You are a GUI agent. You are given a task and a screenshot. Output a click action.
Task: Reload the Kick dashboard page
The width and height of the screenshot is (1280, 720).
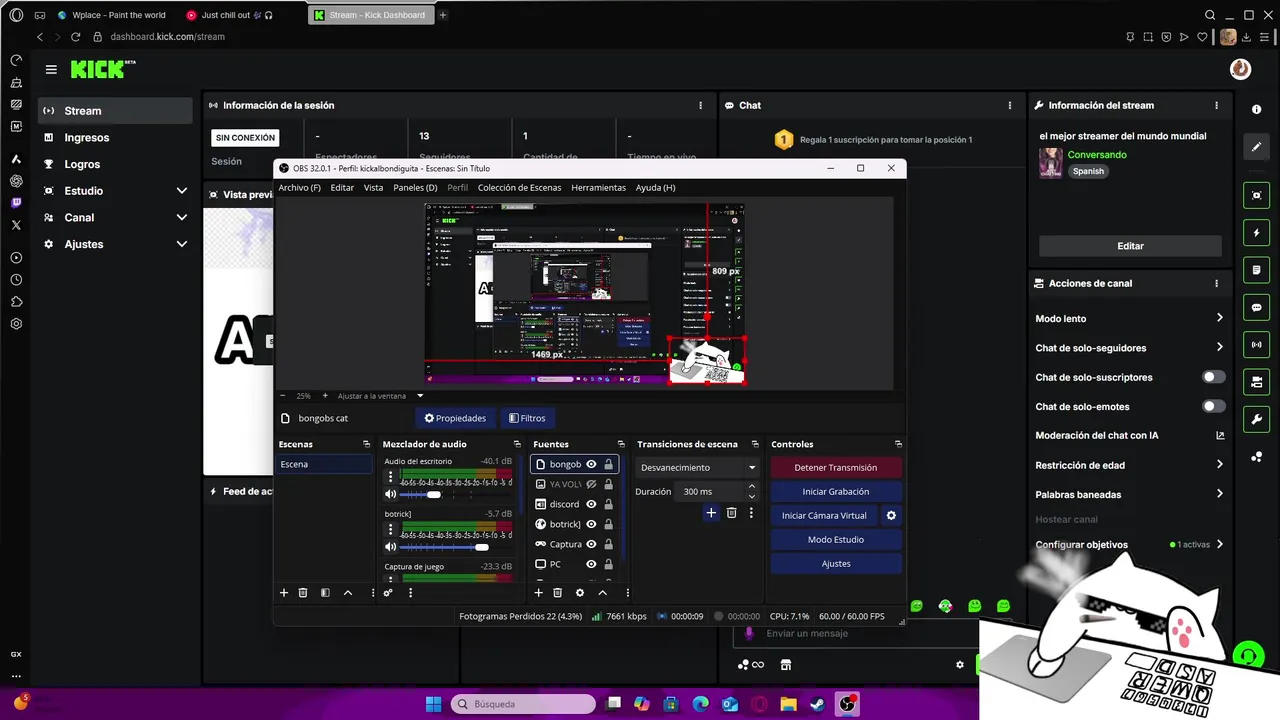point(75,37)
